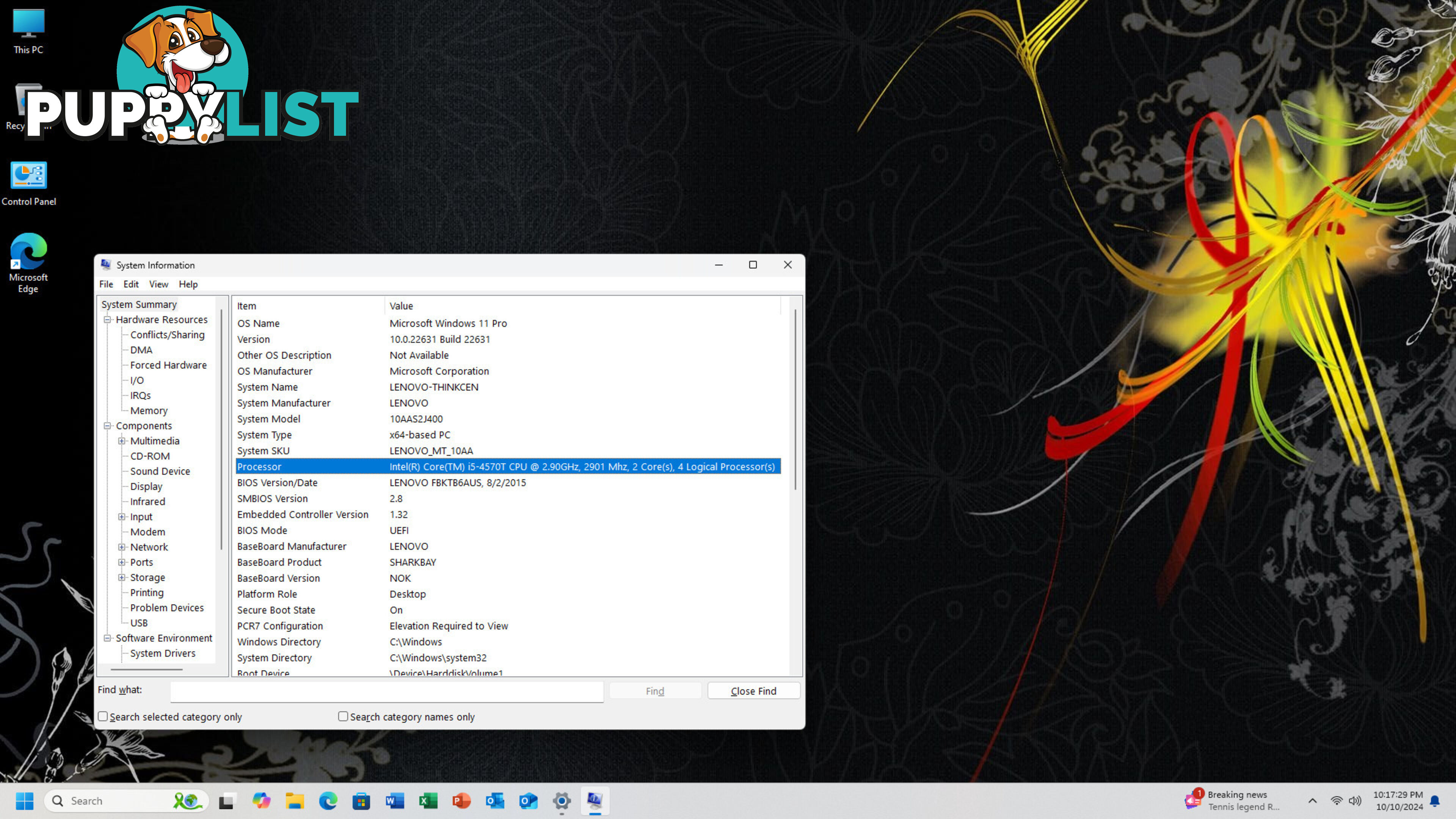This screenshot has width=1456, height=819.
Task: Expand the Multimedia tree node
Action: 121,441
